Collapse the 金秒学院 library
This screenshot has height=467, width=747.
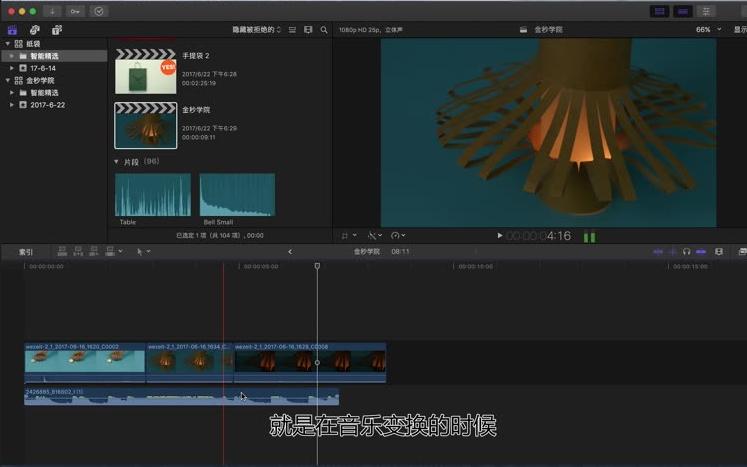coord(7,80)
